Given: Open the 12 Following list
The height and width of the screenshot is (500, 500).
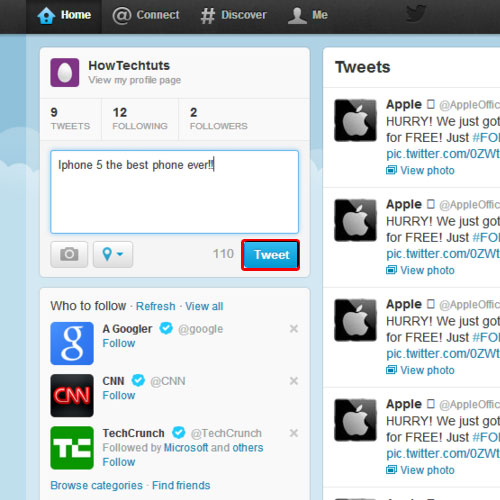Looking at the screenshot, I should pos(140,119).
